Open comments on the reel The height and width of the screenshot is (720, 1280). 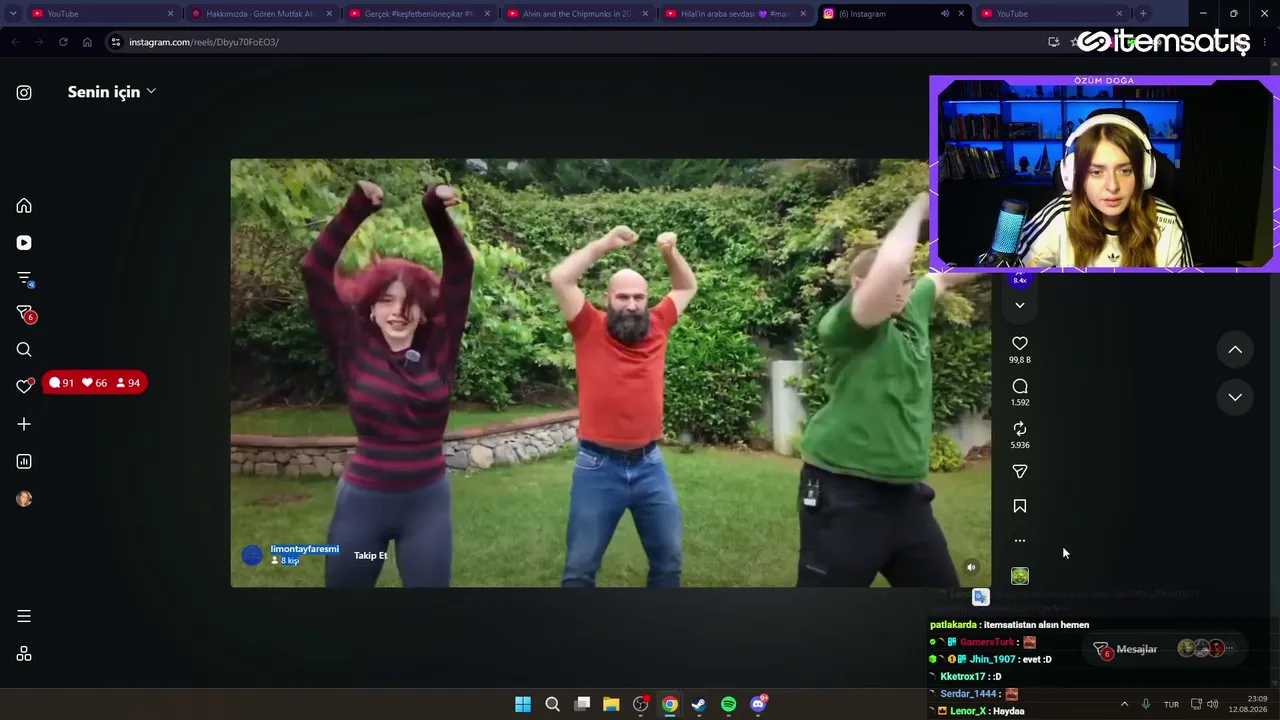click(1020, 386)
